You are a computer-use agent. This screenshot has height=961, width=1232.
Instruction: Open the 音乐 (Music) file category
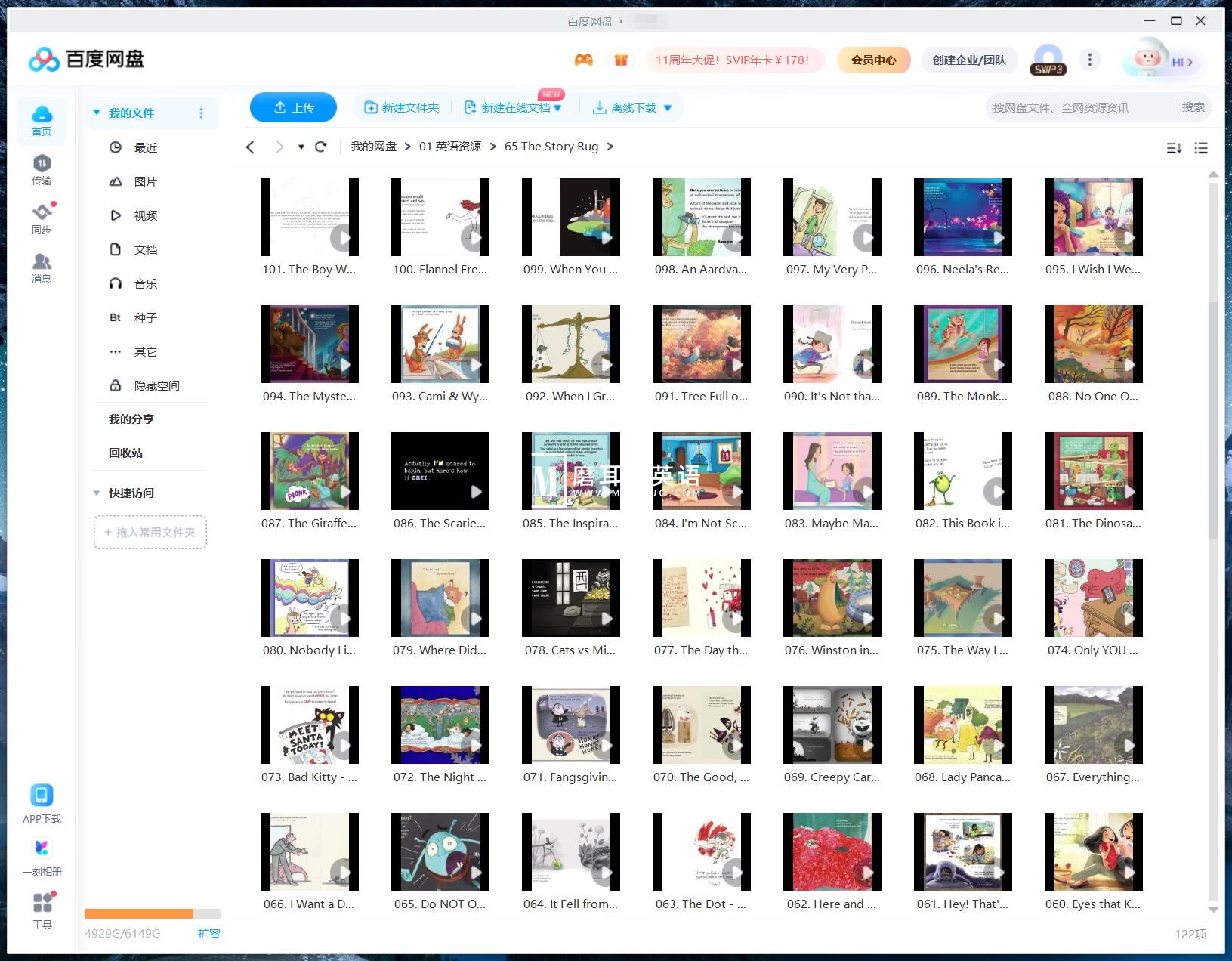pos(145,283)
